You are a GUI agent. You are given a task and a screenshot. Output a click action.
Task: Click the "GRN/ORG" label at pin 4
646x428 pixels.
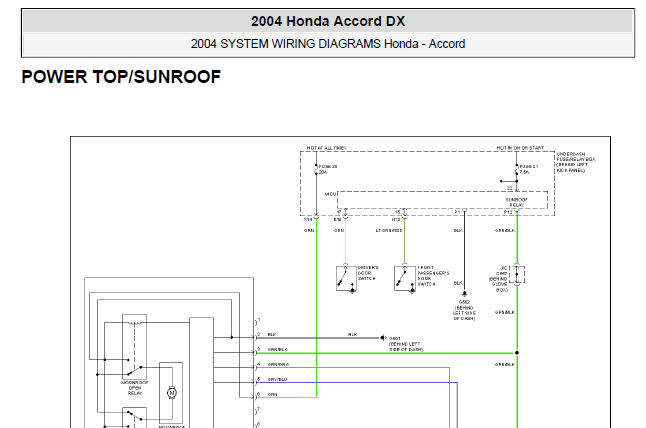coord(278,365)
